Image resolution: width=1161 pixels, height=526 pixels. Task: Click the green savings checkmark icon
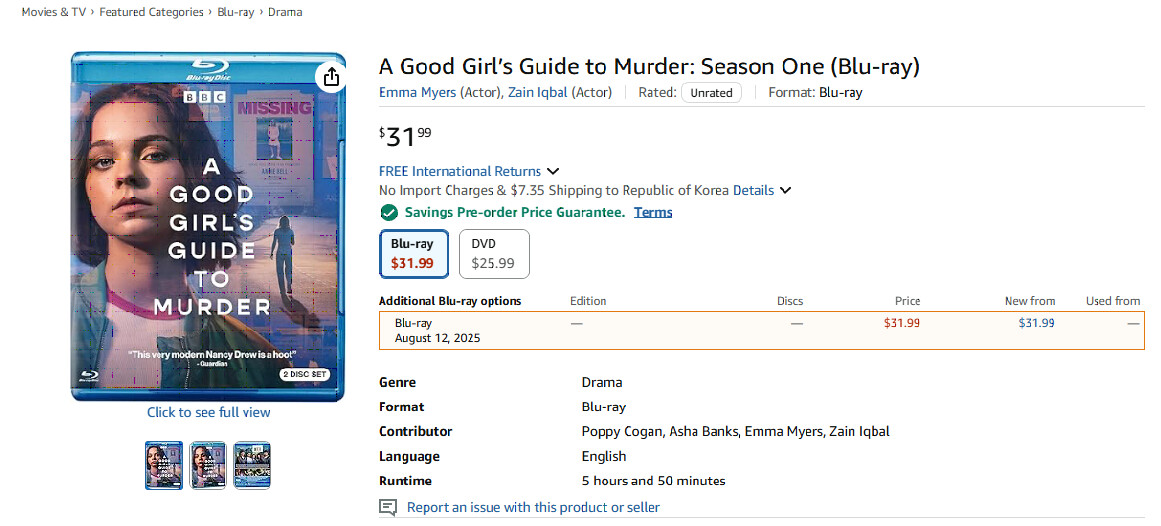[389, 212]
